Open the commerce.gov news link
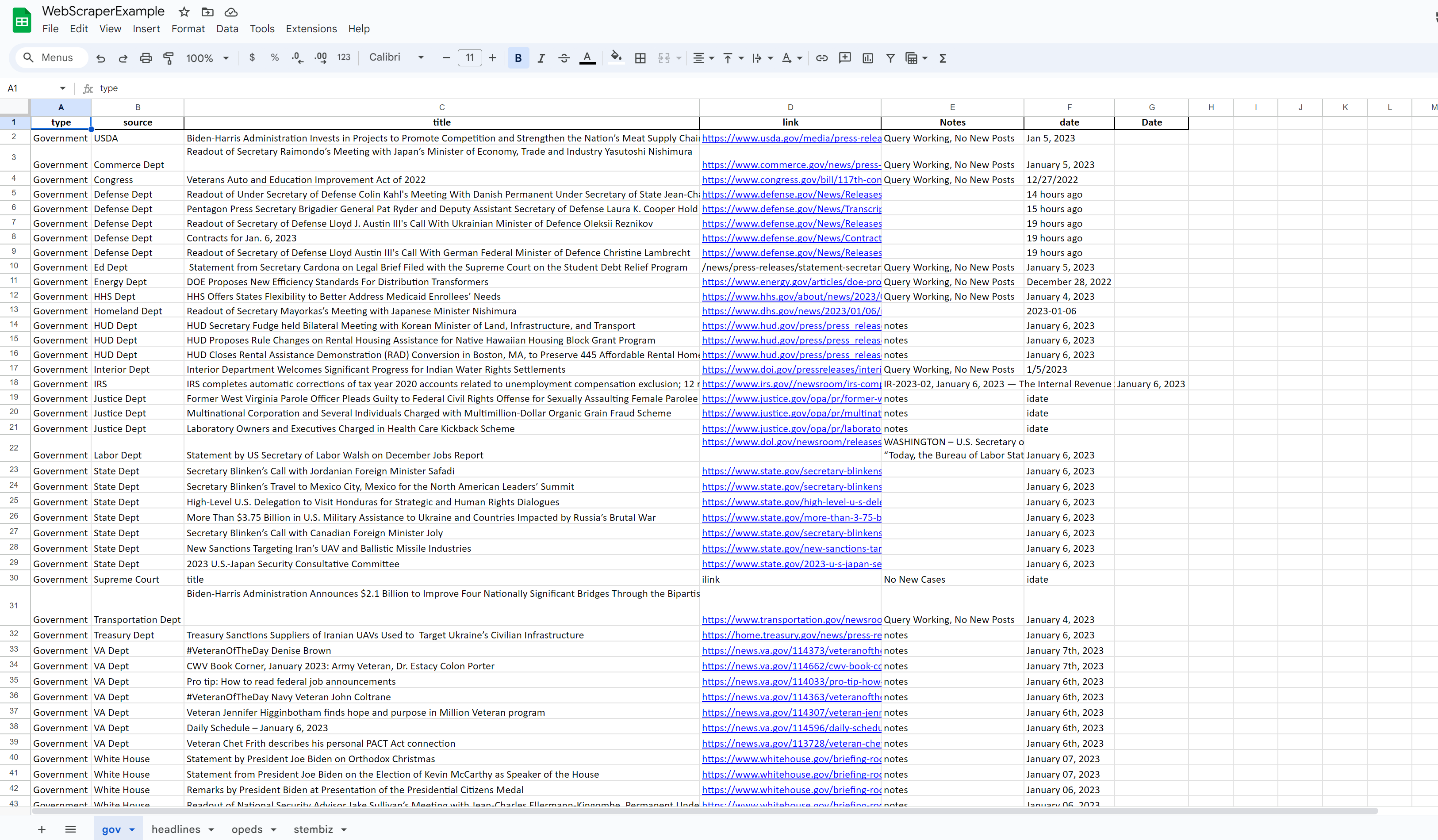 [791, 165]
